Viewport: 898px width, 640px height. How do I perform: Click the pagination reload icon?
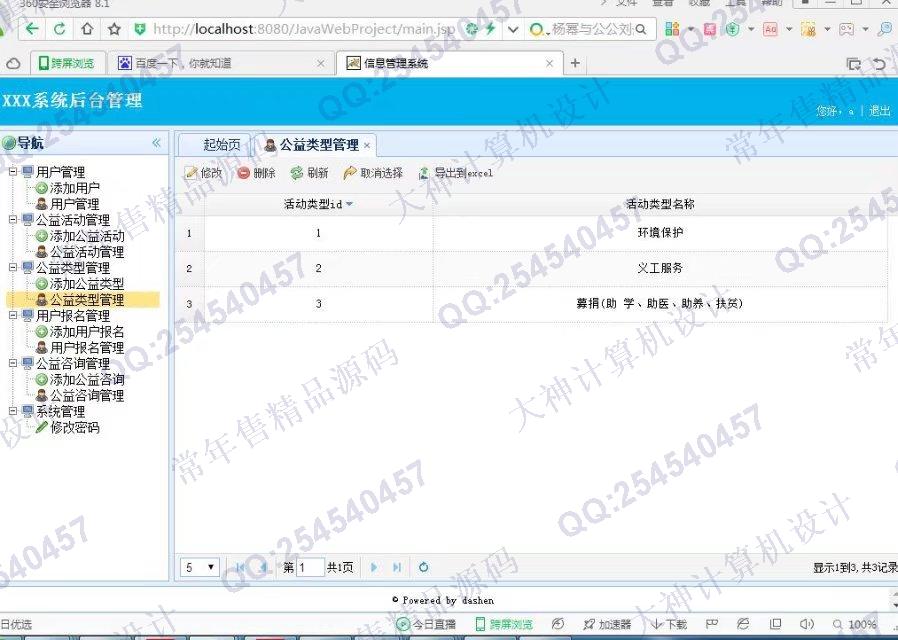tap(423, 567)
